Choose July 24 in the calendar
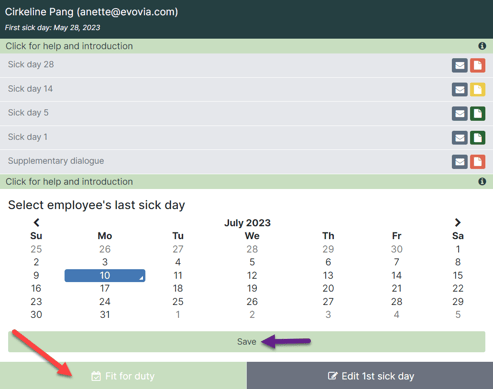 [105, 302]
